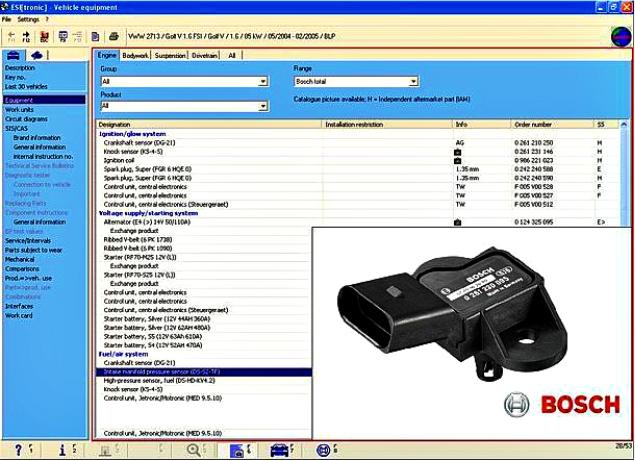
Task: Open 'Parts subject to wear' in sidebar
Action: pyautogui.click(x=33, y=250)
